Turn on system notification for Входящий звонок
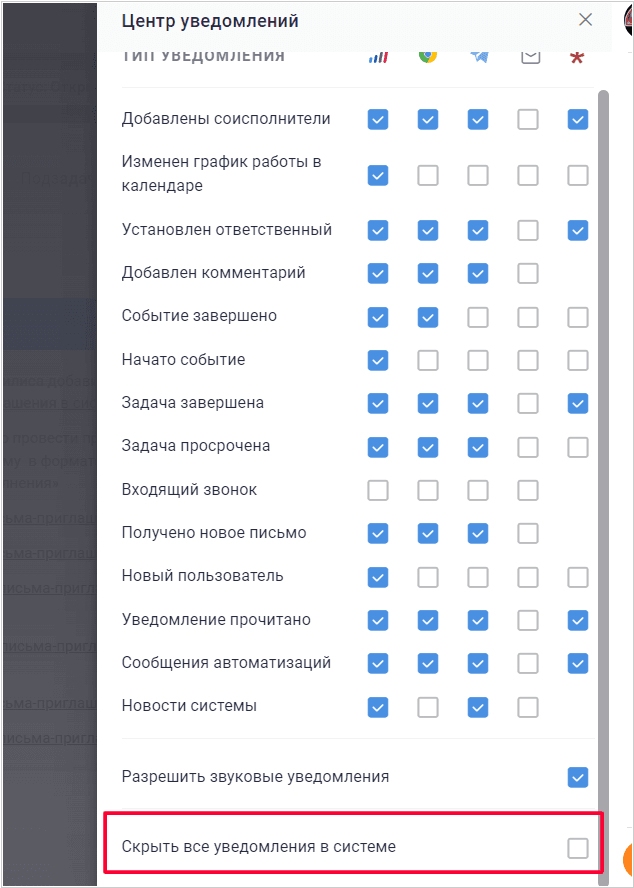Screen dimensions: 634x888 (377, 490)
